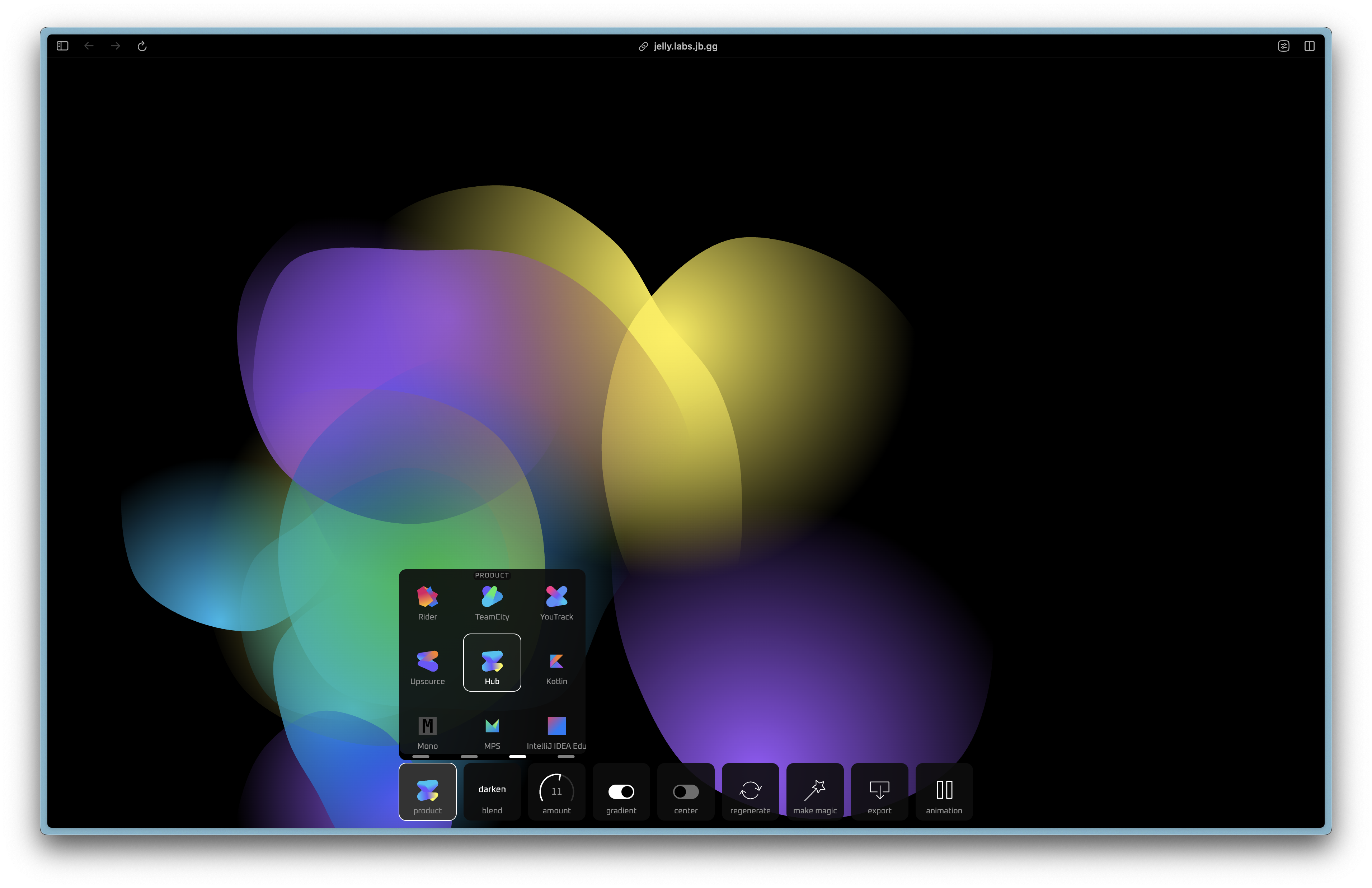Go to the first product page indicator
Image resolution: width=1372 pixels, height=888 pixels.
pos(420,756)
